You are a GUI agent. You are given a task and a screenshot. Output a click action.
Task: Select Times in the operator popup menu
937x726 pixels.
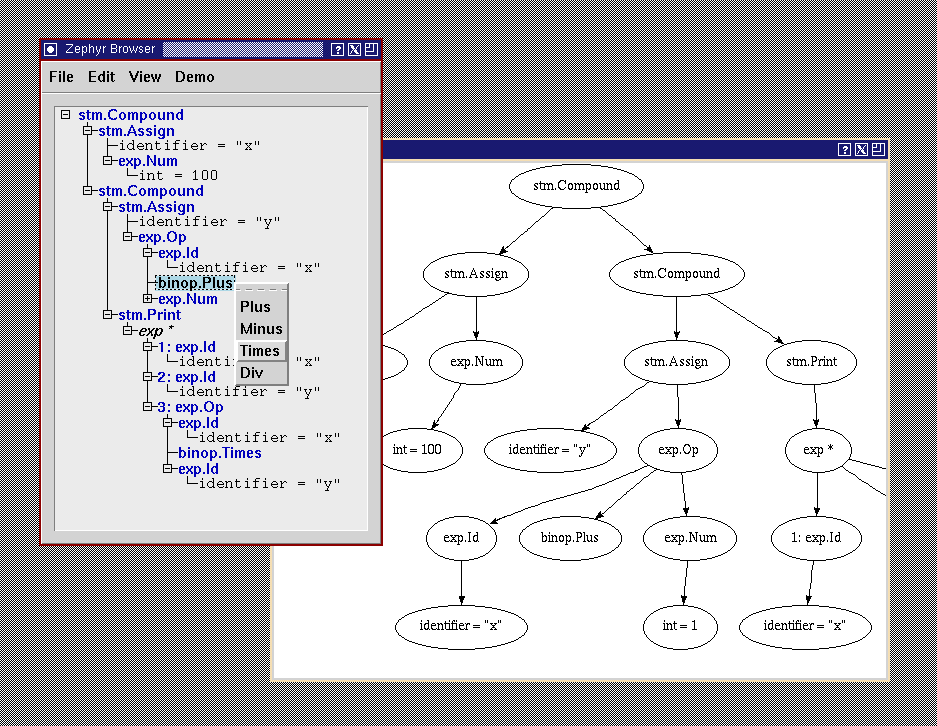click(x=260, y=351)
